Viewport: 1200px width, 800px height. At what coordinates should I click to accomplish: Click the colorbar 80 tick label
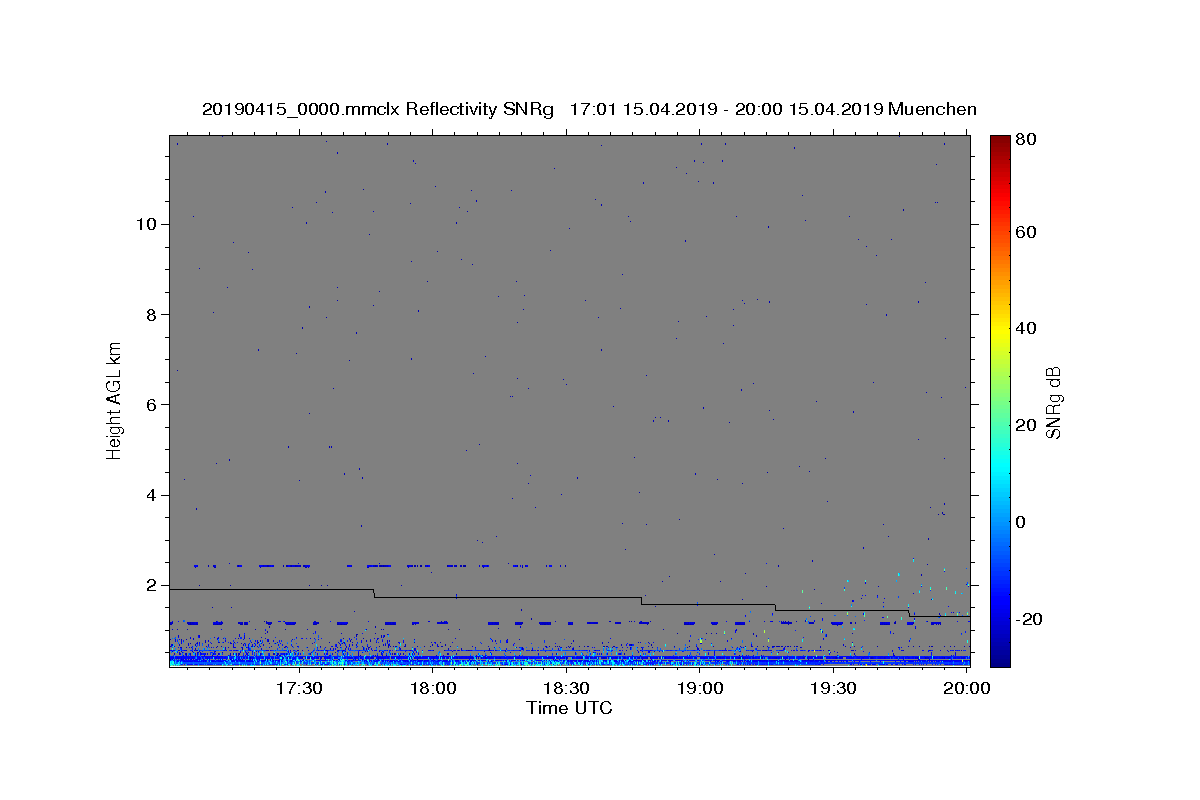tap(1027, 140)
